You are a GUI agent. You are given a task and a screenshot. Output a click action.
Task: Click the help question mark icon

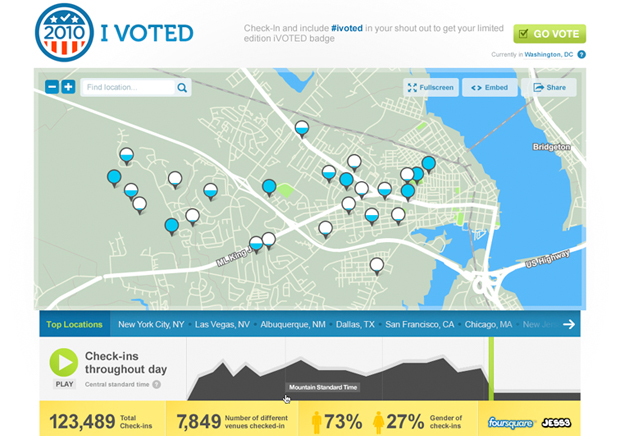pos(581,55)
